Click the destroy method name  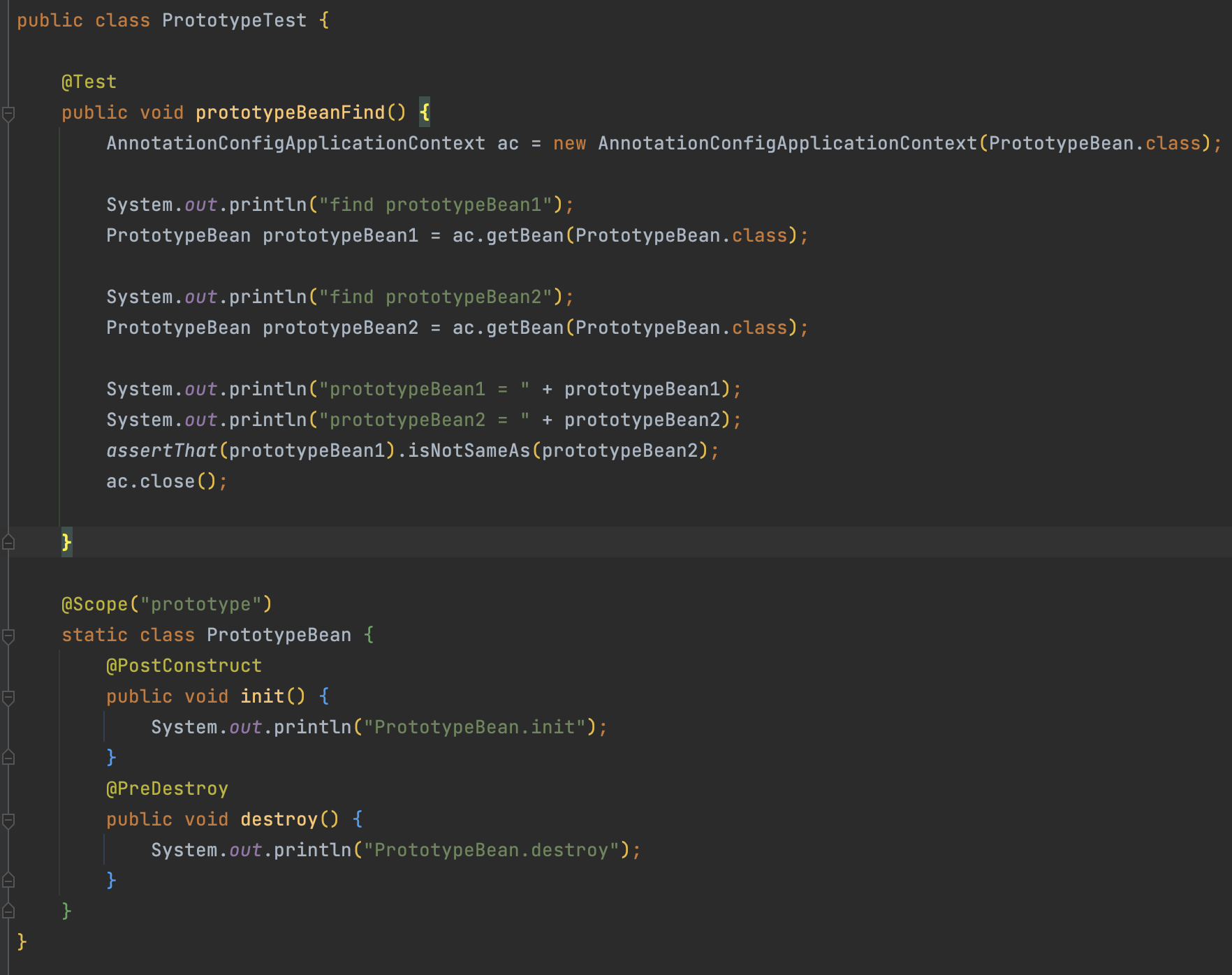tap(279, 820)
